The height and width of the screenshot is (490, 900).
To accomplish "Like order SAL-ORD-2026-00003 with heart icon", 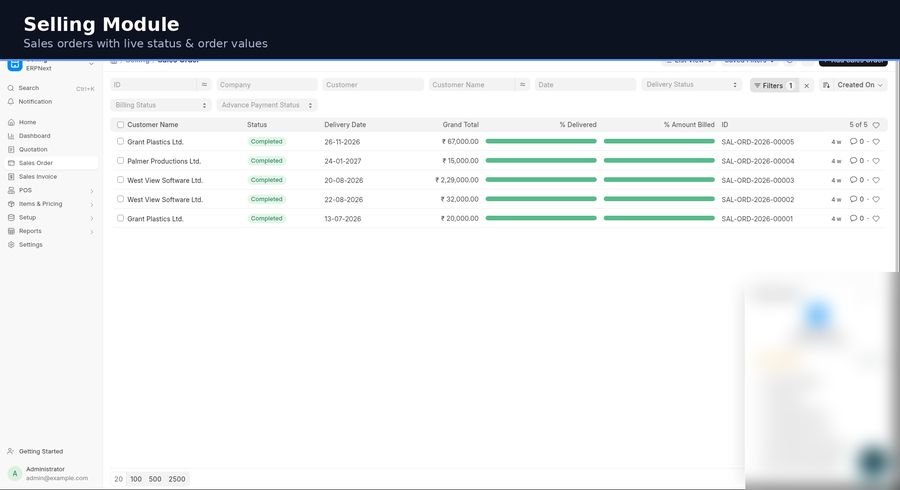I will (876, 180).
